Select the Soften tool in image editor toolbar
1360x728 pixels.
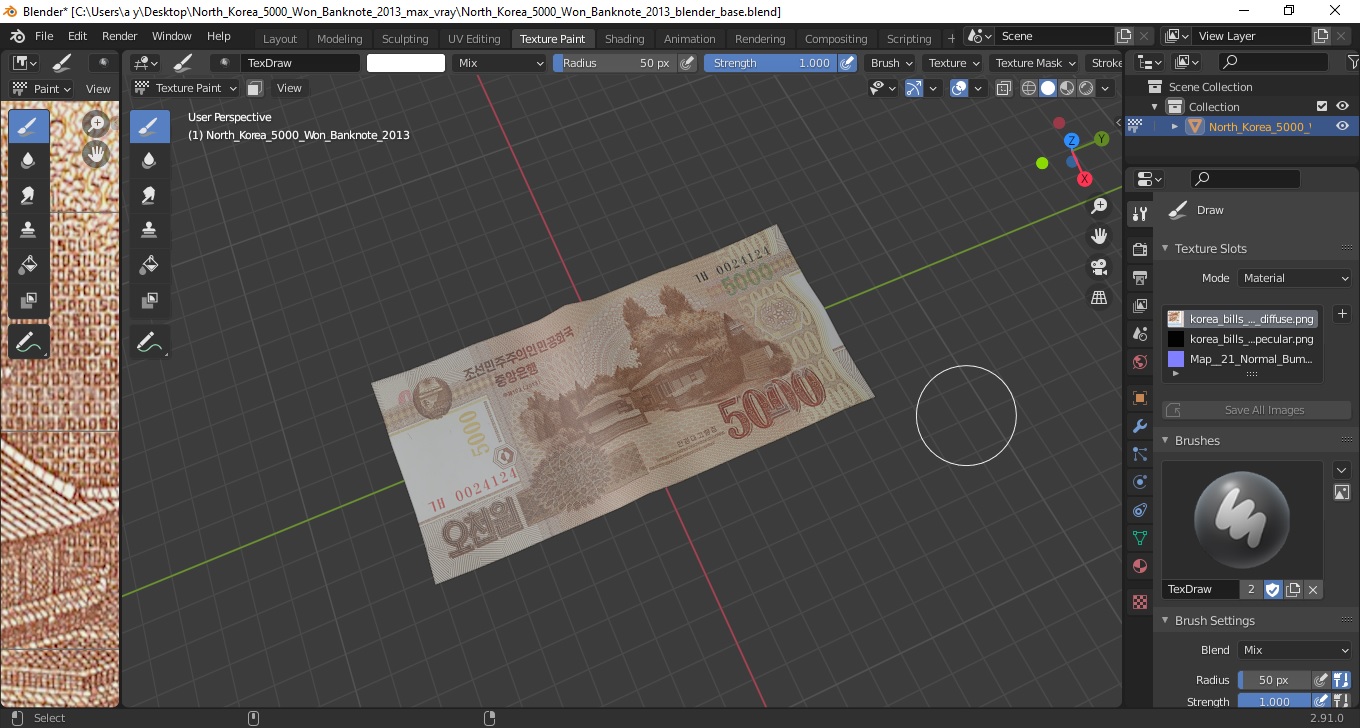28,160
